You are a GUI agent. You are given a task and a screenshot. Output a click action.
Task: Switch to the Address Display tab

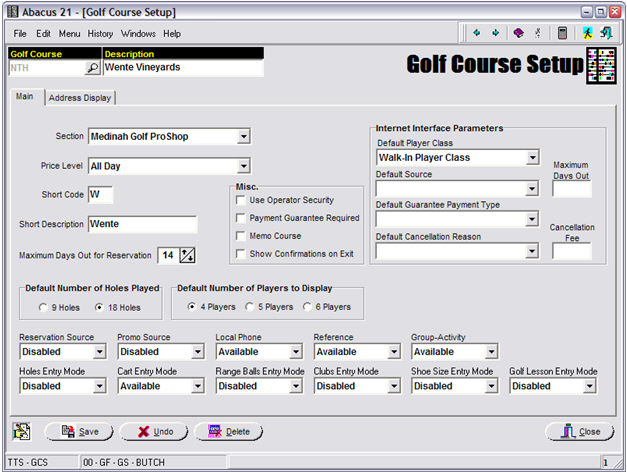80,98
